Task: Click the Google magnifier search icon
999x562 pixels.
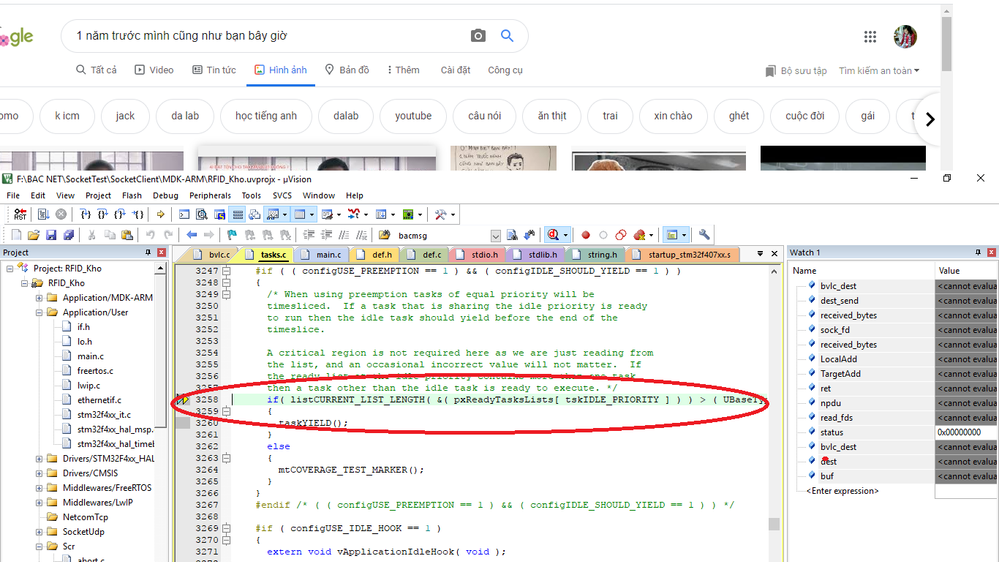Action: [x=507, y=36]
